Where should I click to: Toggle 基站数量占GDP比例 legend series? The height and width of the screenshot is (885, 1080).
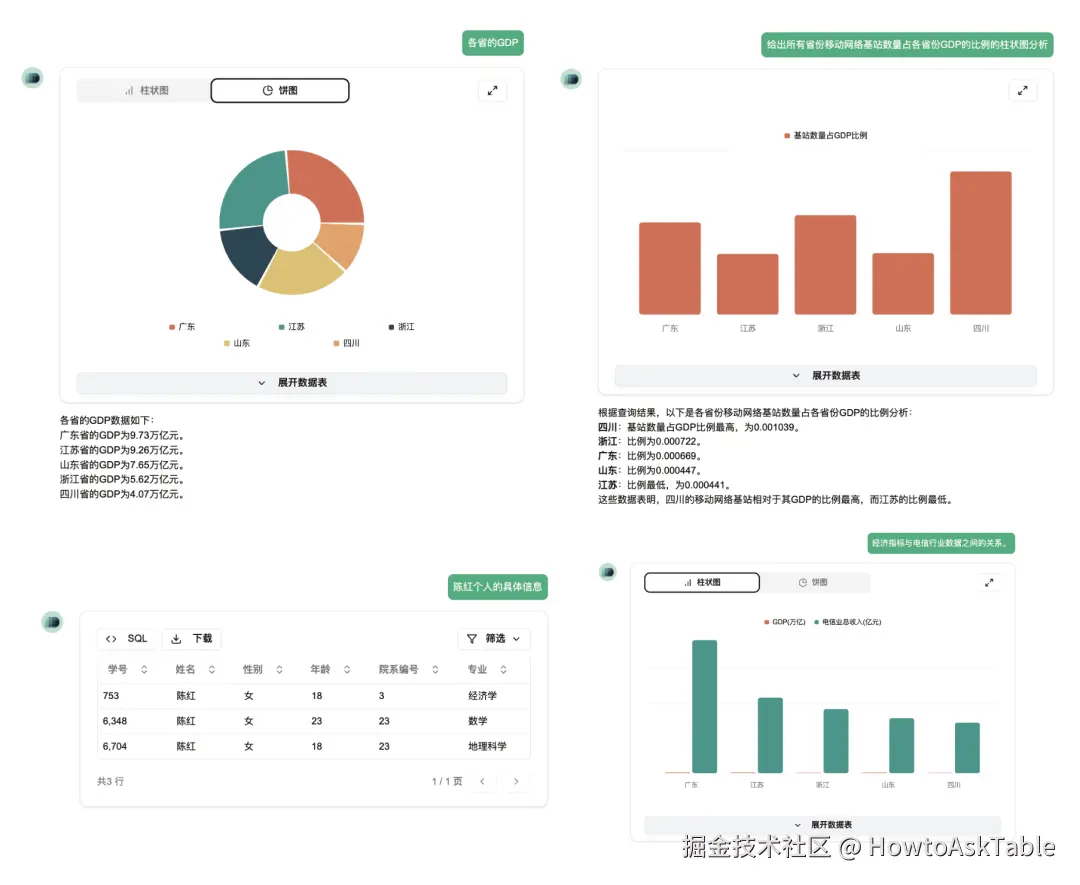[825, 136]
